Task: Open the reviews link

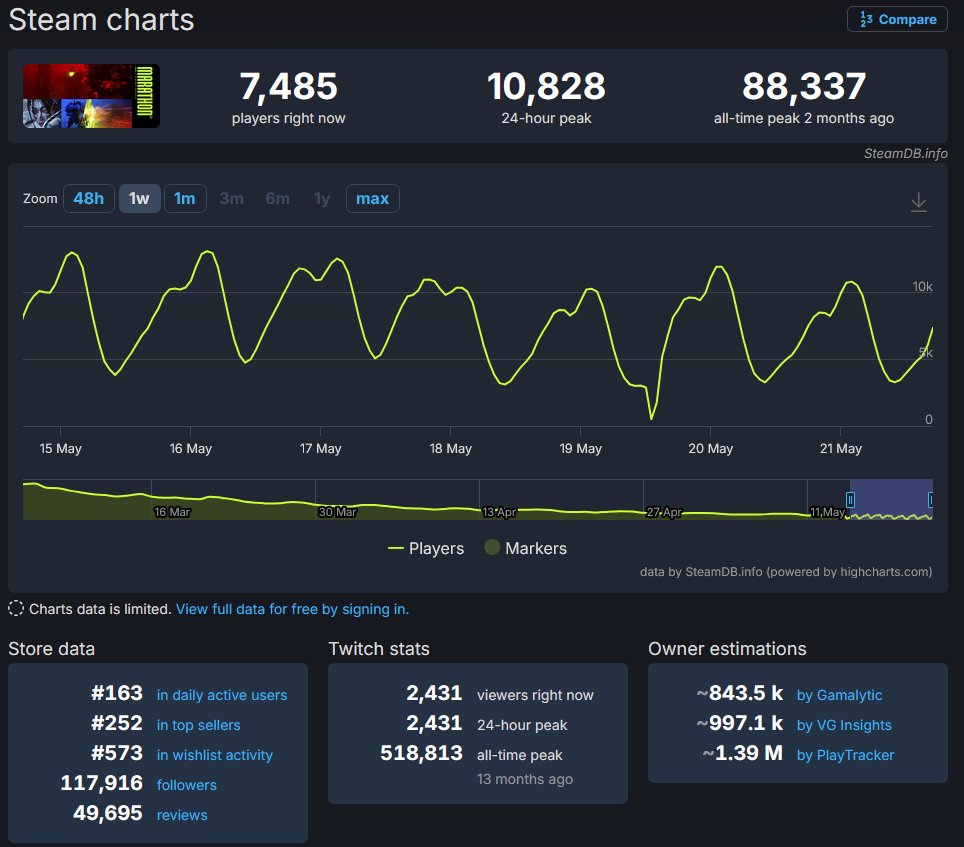Action: (182, 815)
